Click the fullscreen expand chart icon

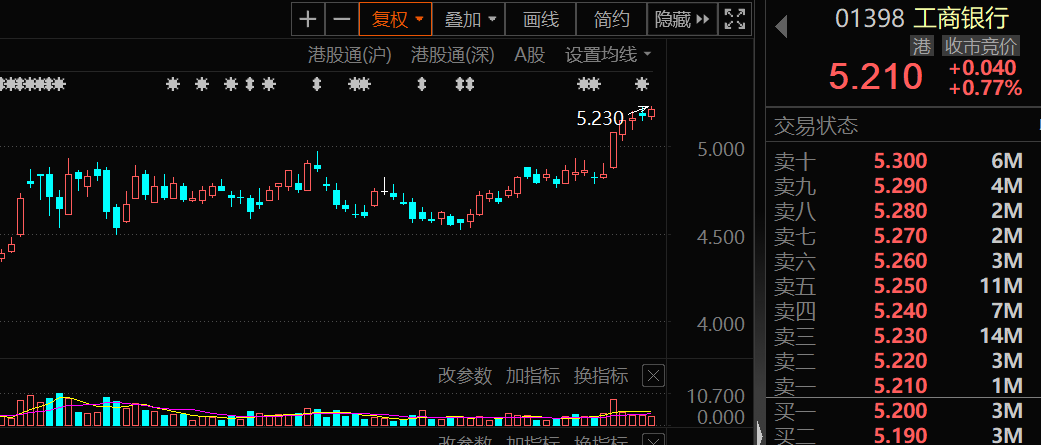point(735,18)
